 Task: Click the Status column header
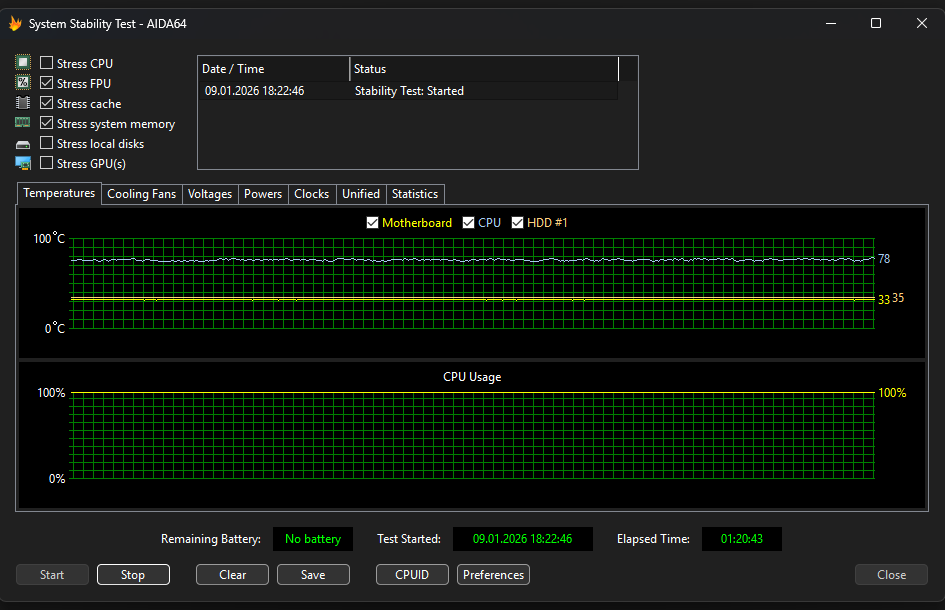click(484, 69)
